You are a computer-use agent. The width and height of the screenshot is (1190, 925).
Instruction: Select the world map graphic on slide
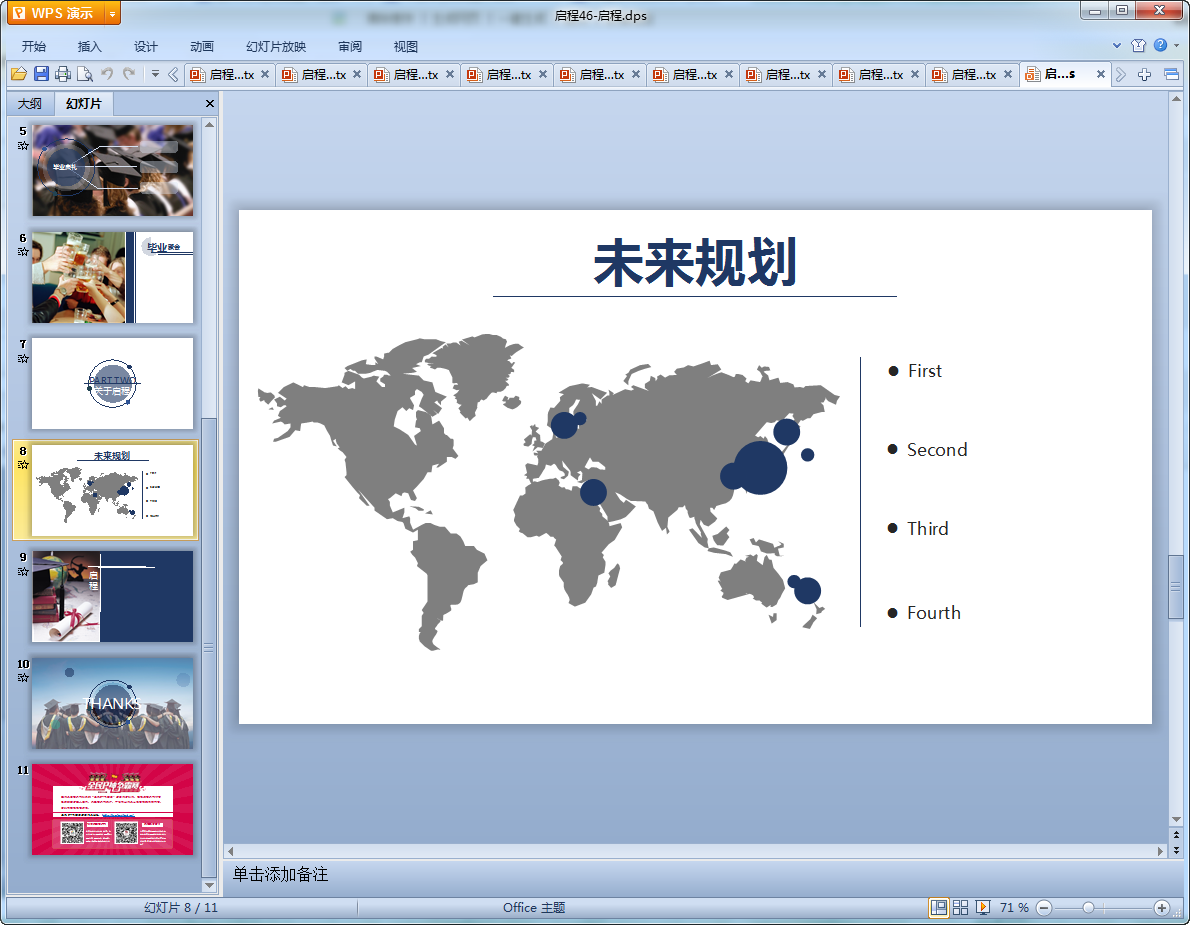(549, 492)
